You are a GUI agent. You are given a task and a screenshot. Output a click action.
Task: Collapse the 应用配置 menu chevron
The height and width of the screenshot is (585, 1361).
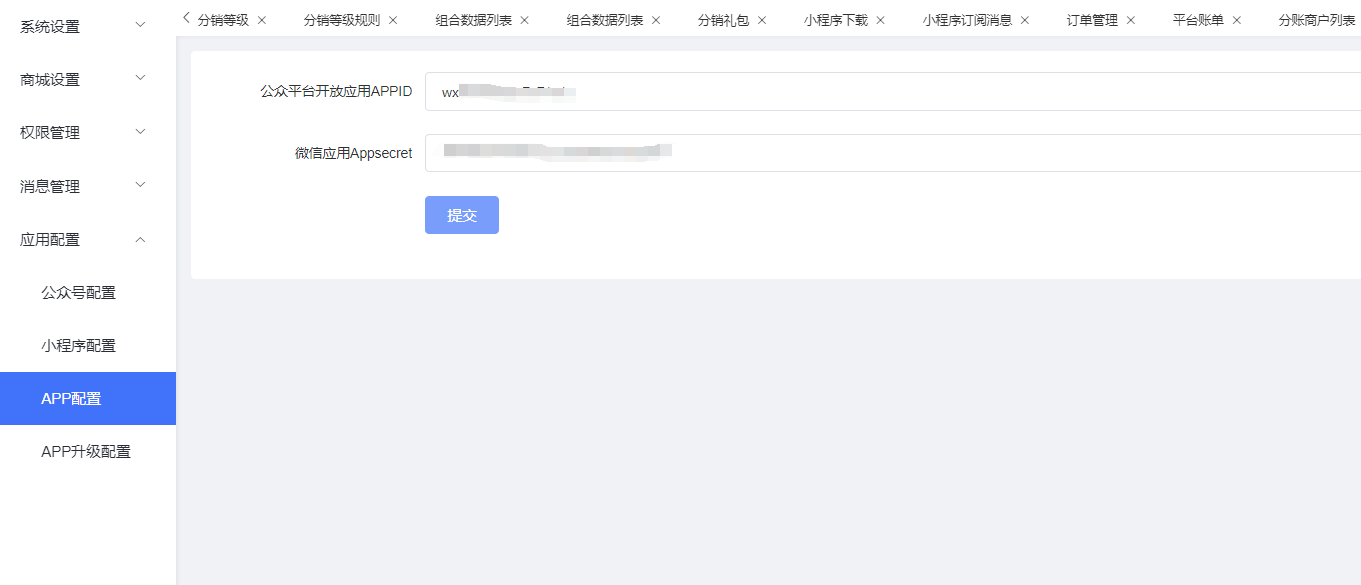[x=141, y=238]
